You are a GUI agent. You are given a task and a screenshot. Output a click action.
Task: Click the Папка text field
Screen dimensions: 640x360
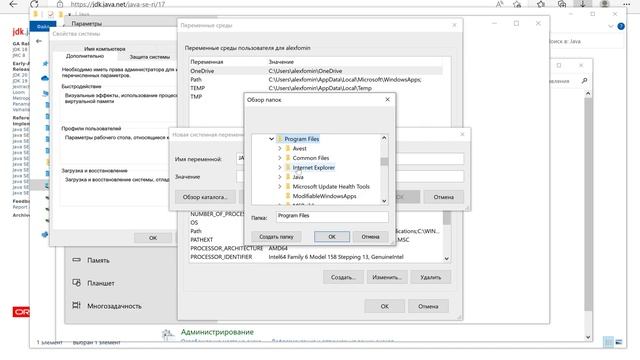[x=332, y=217]
